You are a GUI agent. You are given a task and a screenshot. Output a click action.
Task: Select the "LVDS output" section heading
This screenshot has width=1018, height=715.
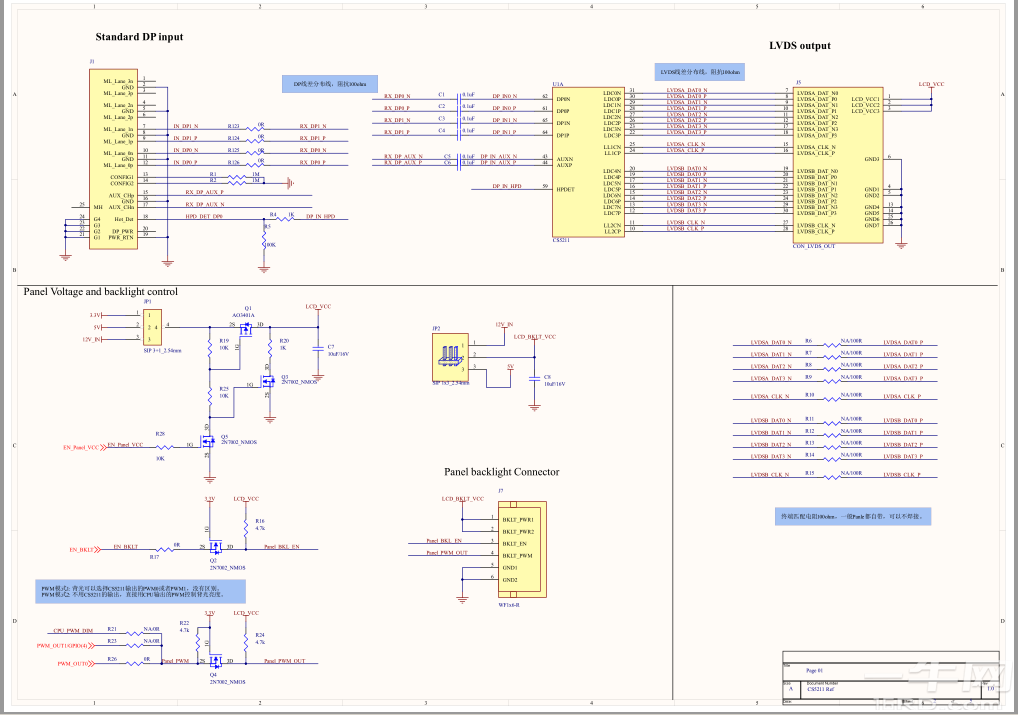click(799, 46)
